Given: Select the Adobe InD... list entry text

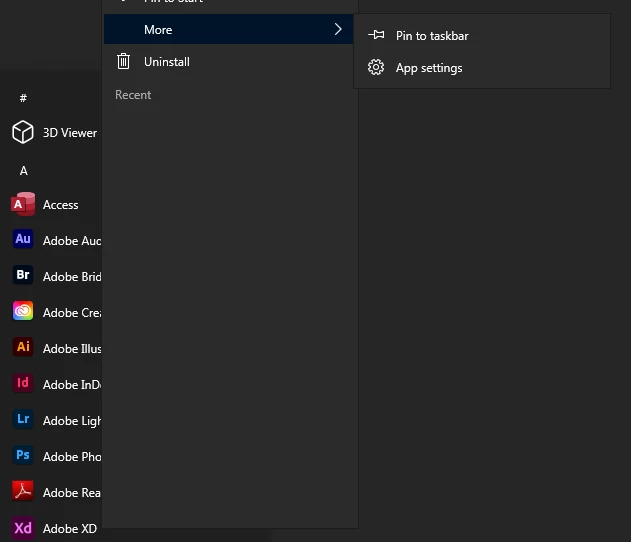Looking at the screenshot, I should coord(72,385).
